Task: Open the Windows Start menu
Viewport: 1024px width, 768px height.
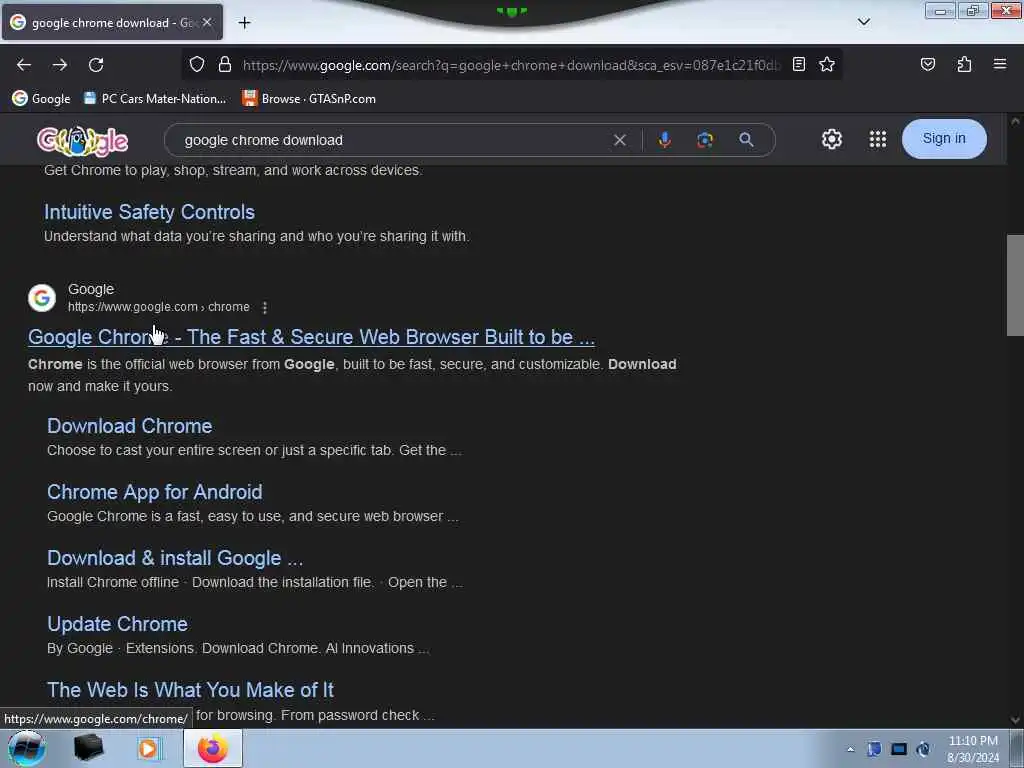Action: pyautogui.click(x=26, y=748)
